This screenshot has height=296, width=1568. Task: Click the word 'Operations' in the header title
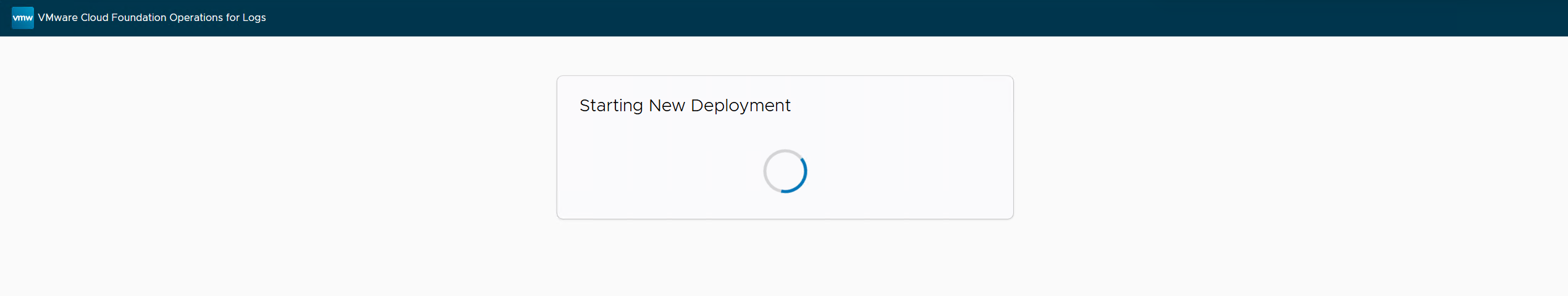click(196, 18)
